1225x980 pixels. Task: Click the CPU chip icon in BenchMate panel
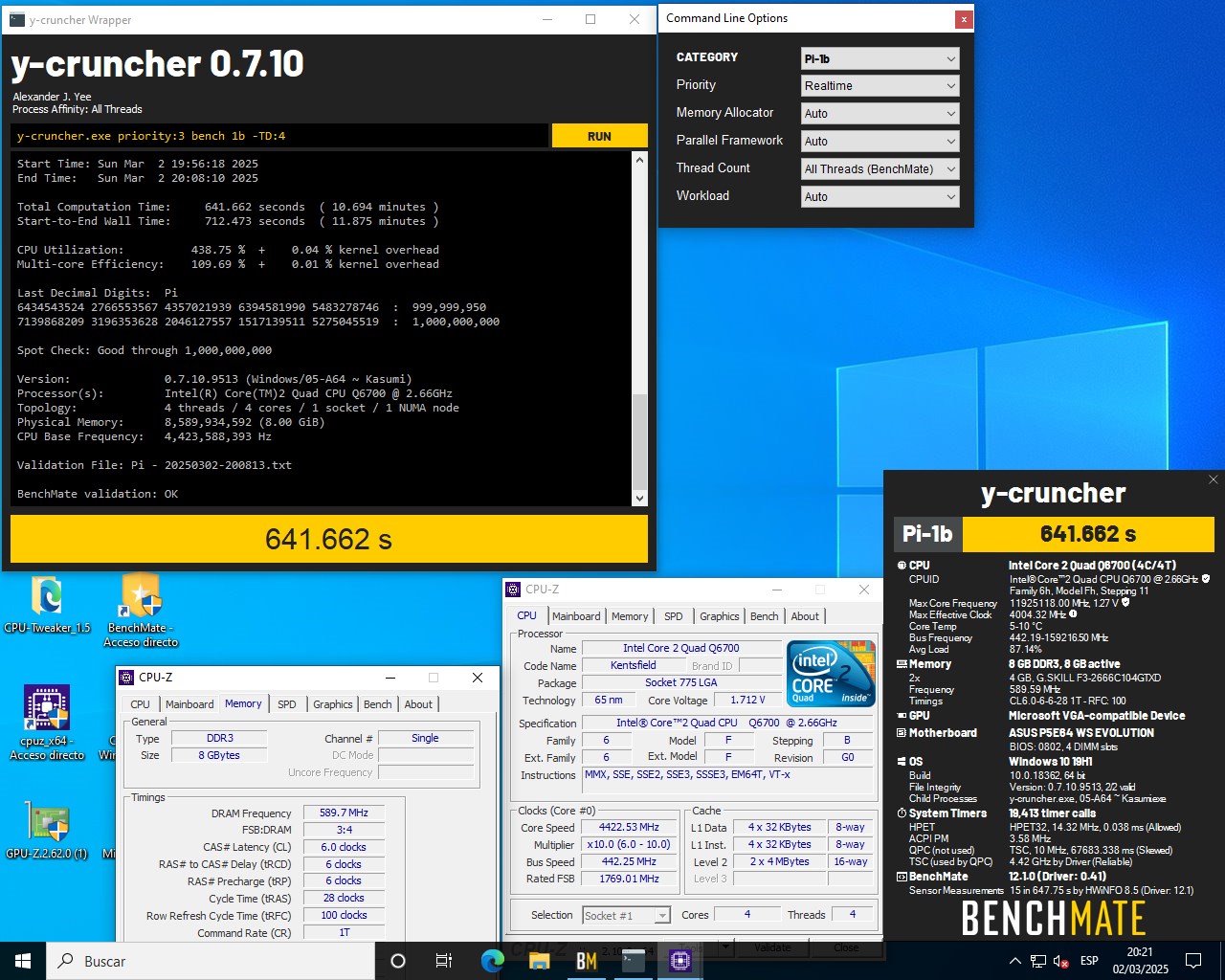coord(902,566)
